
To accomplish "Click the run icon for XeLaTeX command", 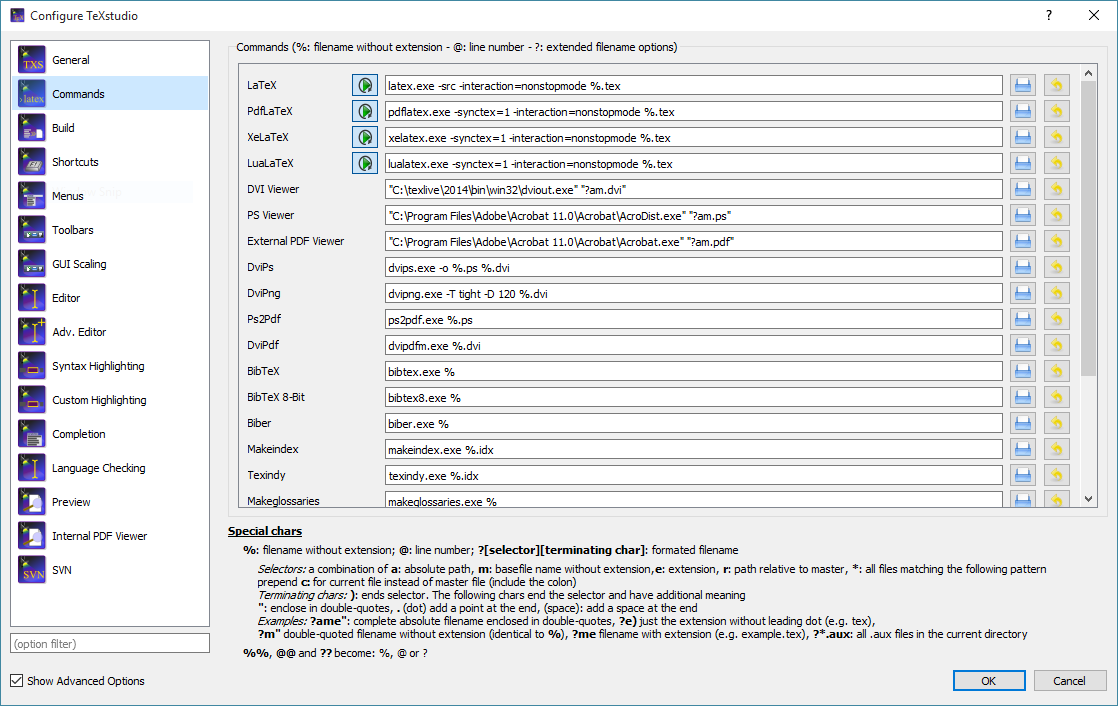I will (364, 138).
